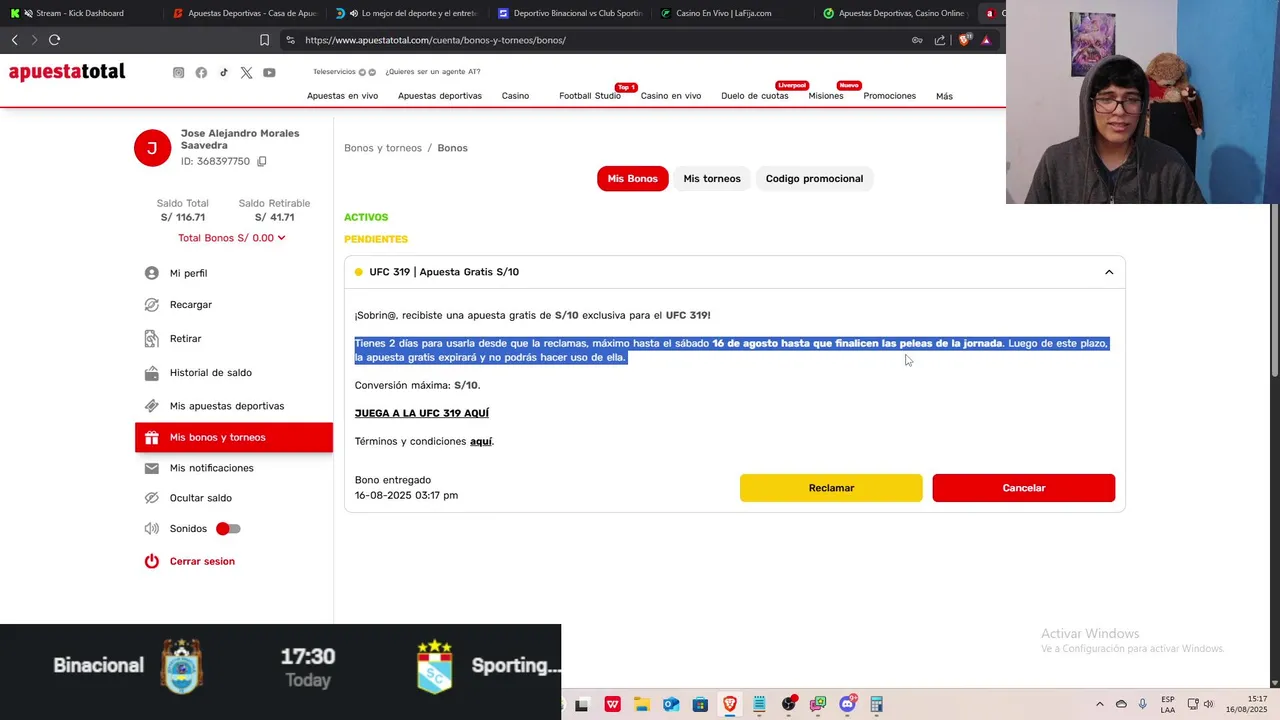Switch to the Stream - Kick Dashboard browser tab
Image resolution: width=1280 pixels, height=720 pixels.
80,13
